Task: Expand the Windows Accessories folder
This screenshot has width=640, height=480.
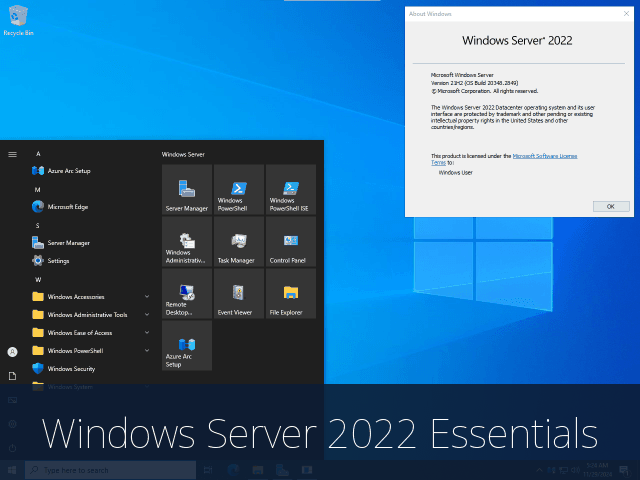Action: (91, 297)
